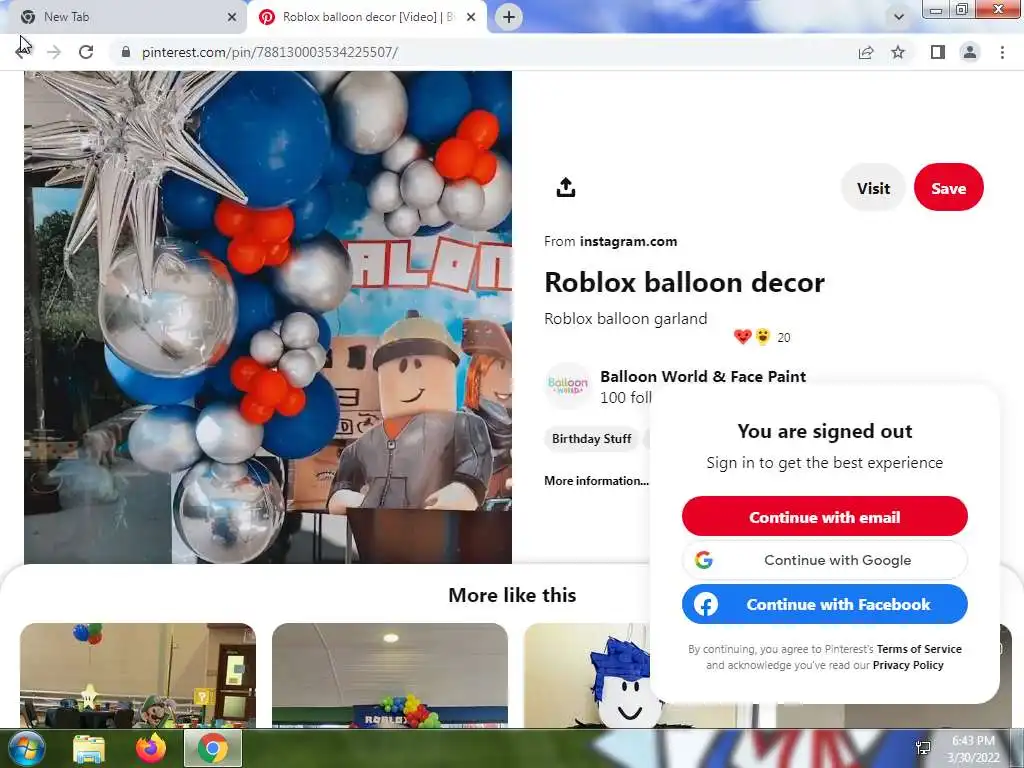Click the reaction emojis with count 20
Viewport: 1024px width, 768px height.
click(761, 337)
